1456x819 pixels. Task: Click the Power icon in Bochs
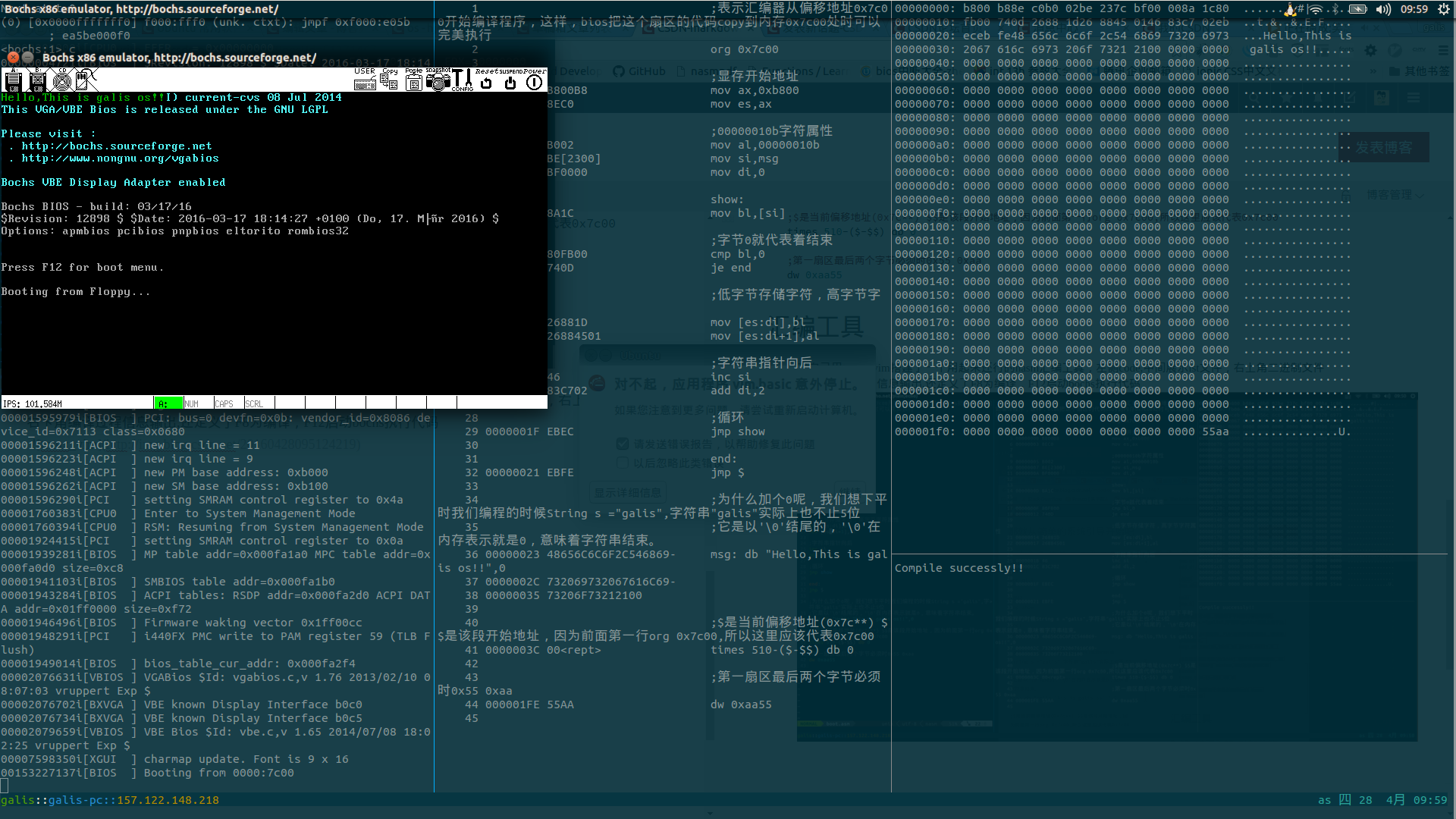535,80
